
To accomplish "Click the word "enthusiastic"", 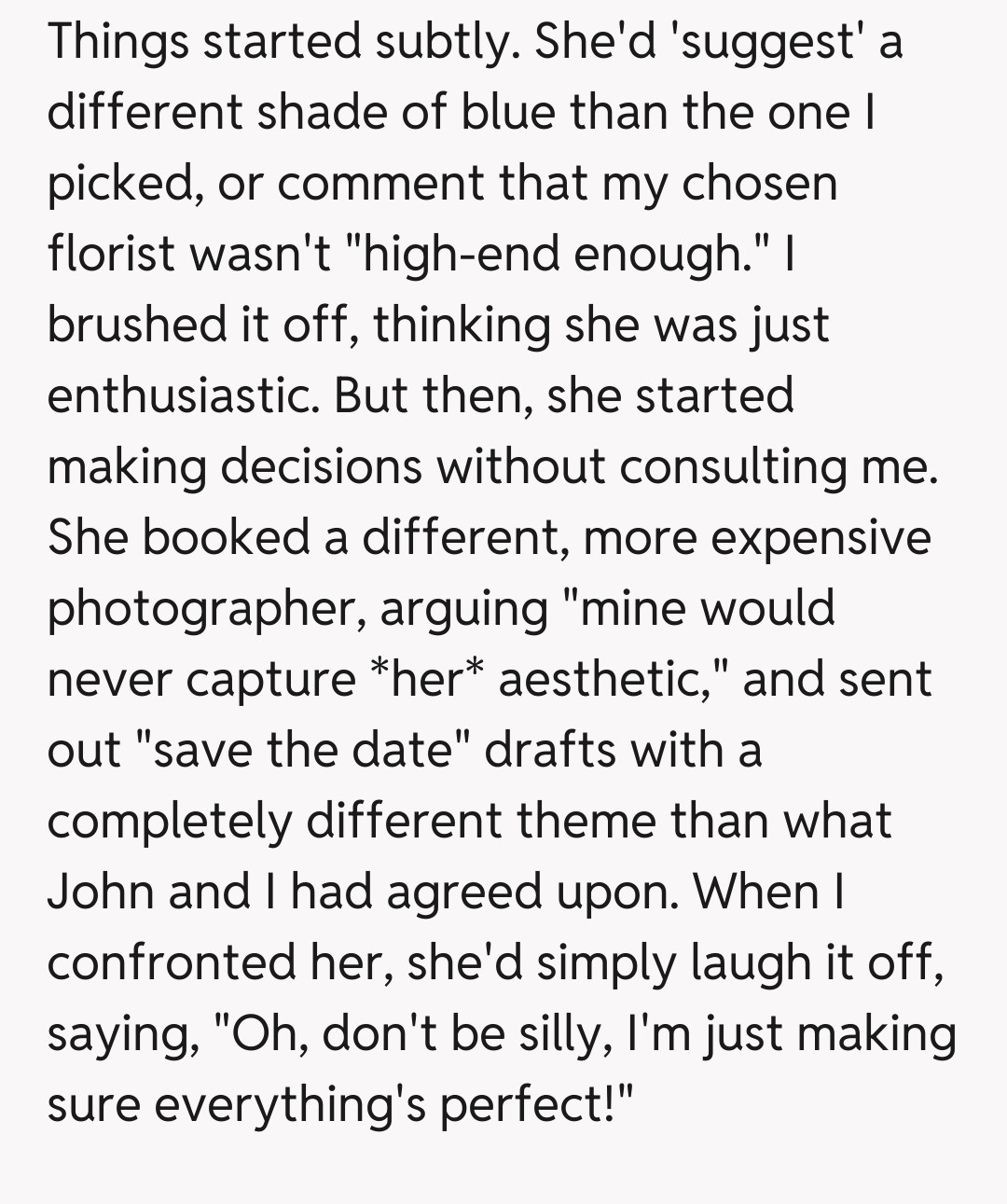I will (182, 395).
